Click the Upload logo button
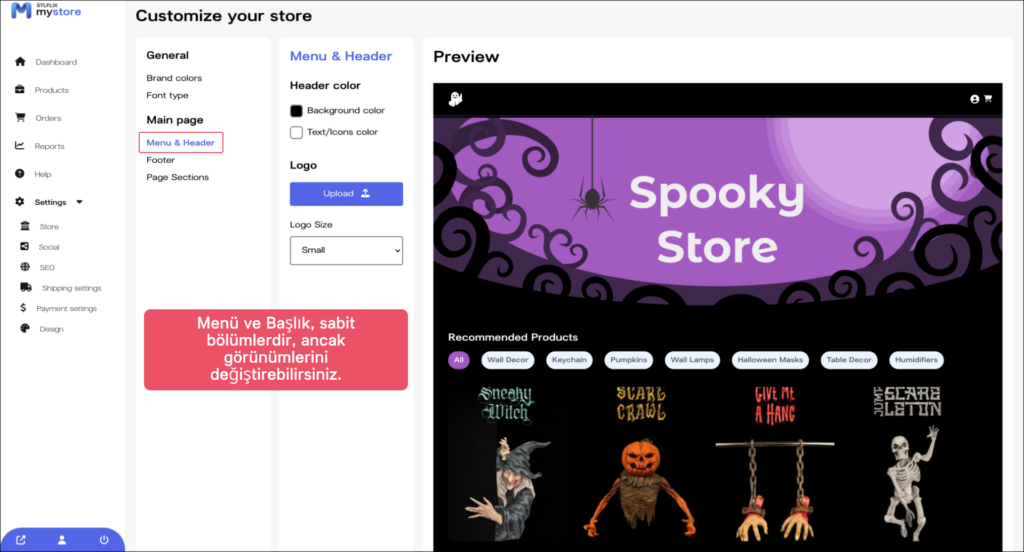This screenshot has height=552, width=1024. coord(346,193)
